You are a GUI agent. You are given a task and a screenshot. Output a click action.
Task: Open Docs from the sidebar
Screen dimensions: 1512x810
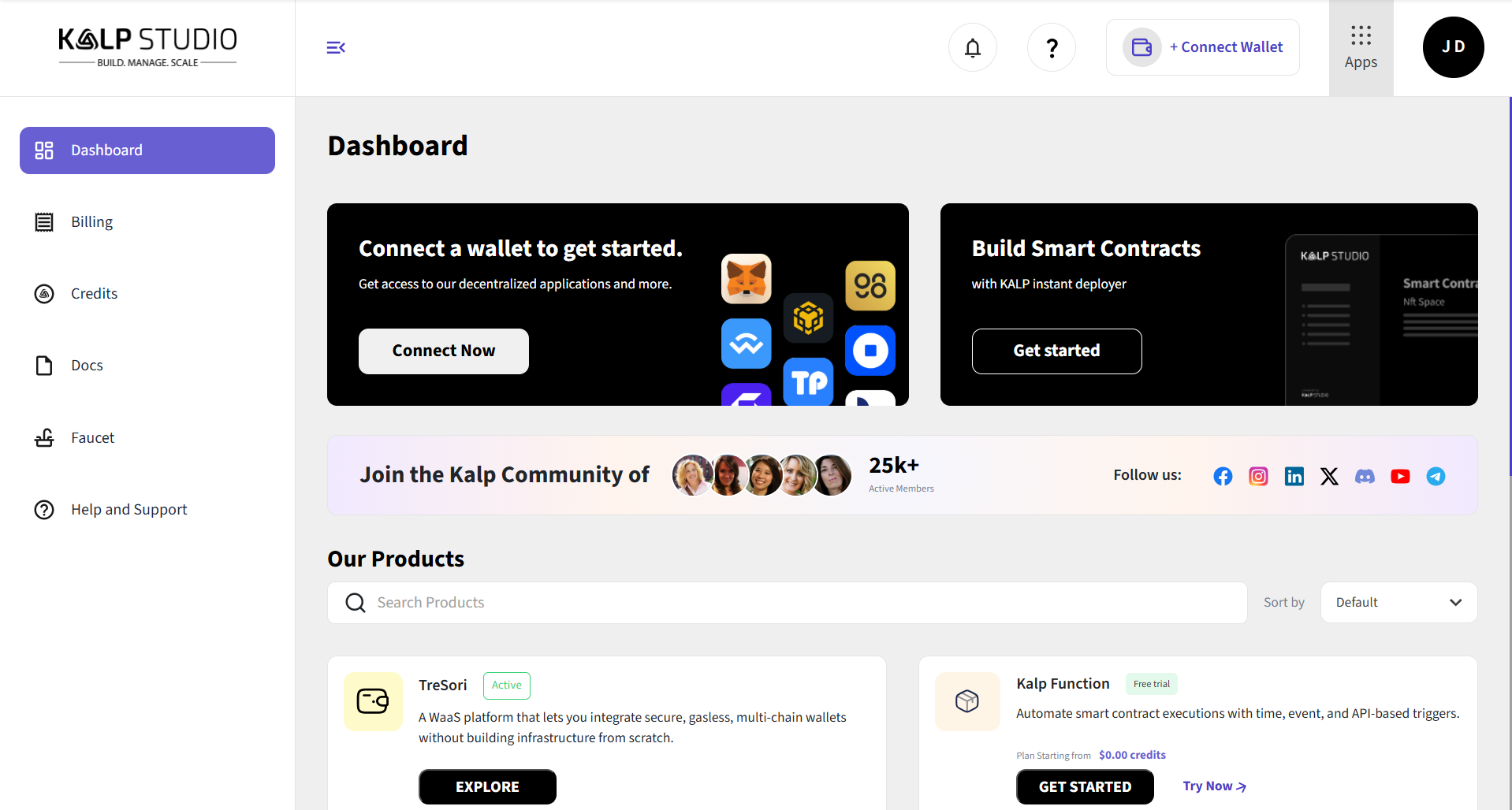[x=87, y=366]
